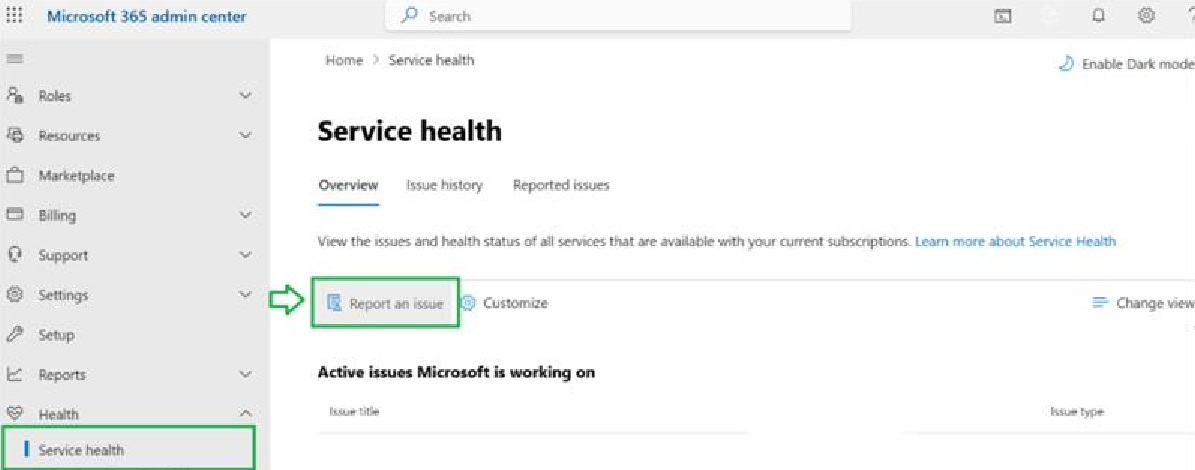The image size is (1195, 470).
Task: Click the Search input field
Action: pyautogui.click(x=618, y=16)
